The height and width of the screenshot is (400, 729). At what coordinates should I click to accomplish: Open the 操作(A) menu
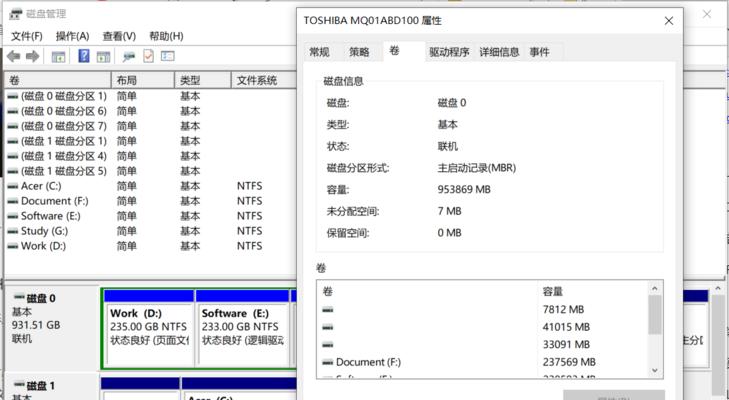72,36
